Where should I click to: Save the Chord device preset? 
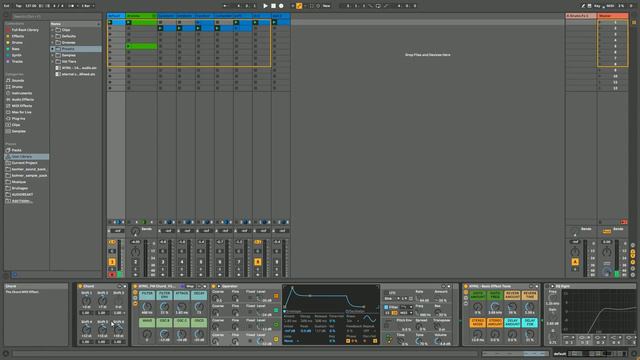(x=124, y=286)
